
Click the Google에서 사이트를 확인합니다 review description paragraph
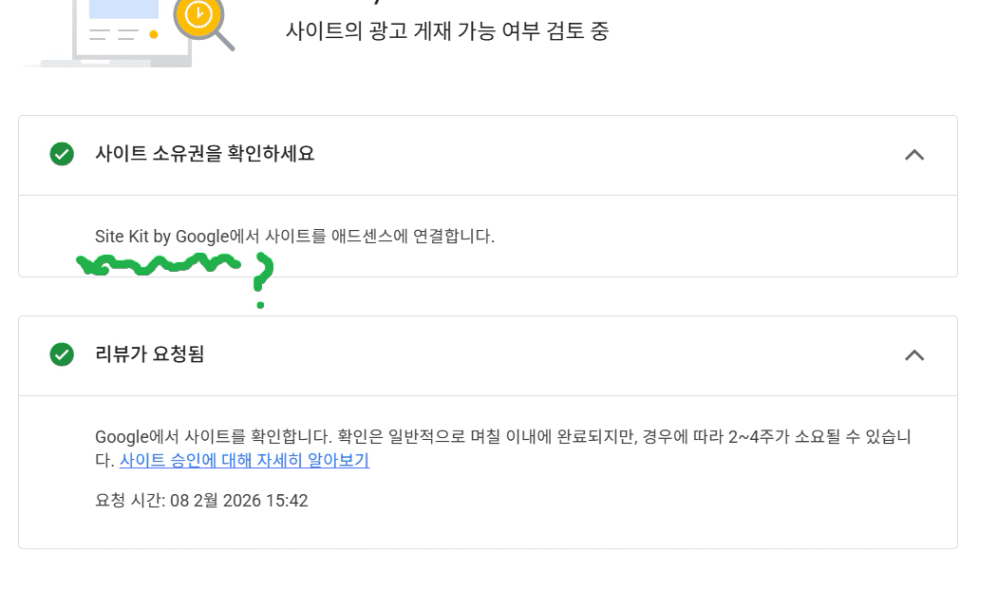coord(500,438)
